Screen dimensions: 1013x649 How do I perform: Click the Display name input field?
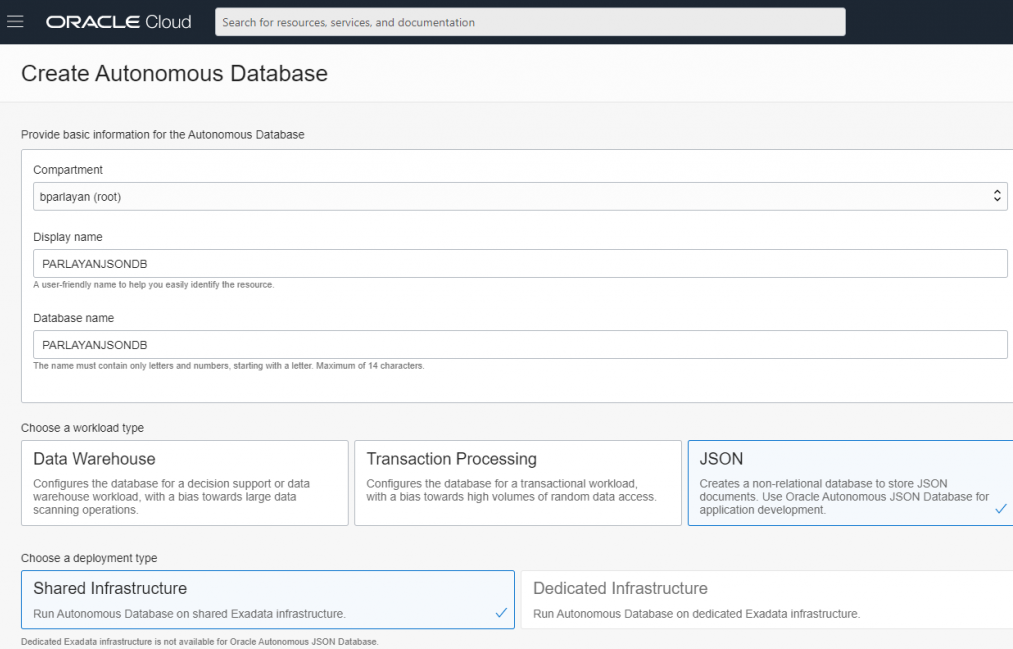coord(520,263)
